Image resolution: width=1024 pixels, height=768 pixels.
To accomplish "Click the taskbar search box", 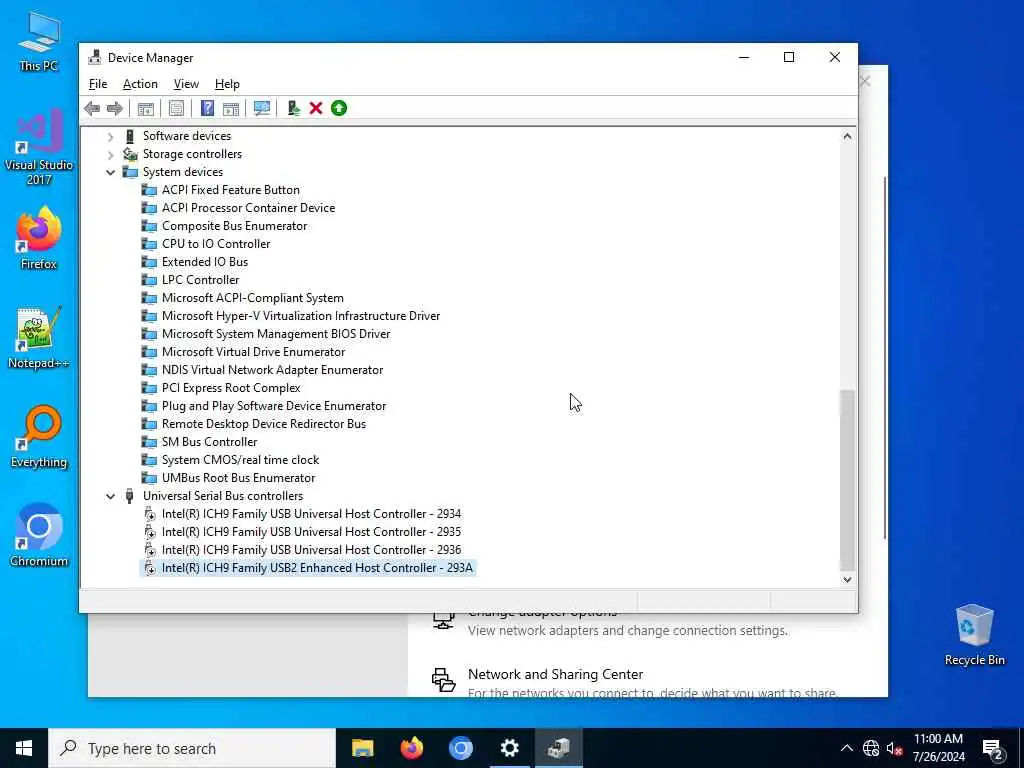I will pyautogui.click(x=192, y=748).
